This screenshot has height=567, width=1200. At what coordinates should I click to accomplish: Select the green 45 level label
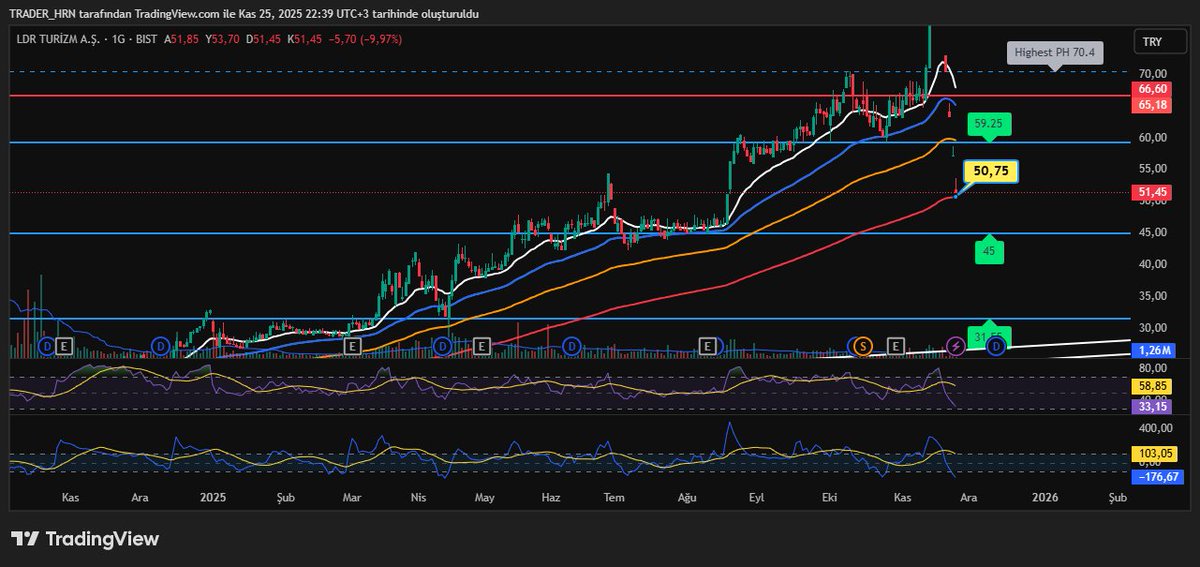tap(989, 252)
